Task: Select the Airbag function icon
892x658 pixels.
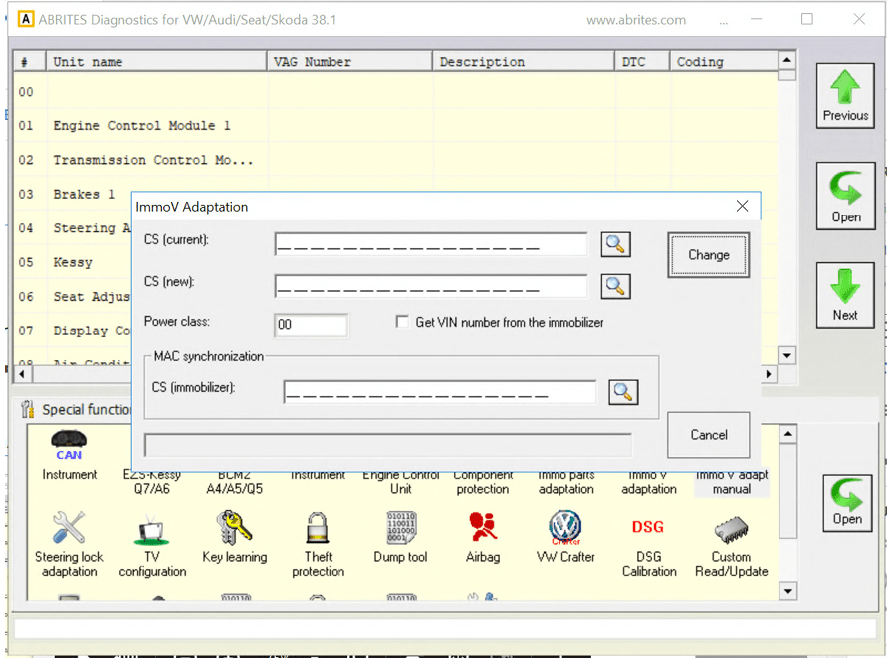Action: tap(483, 530)
